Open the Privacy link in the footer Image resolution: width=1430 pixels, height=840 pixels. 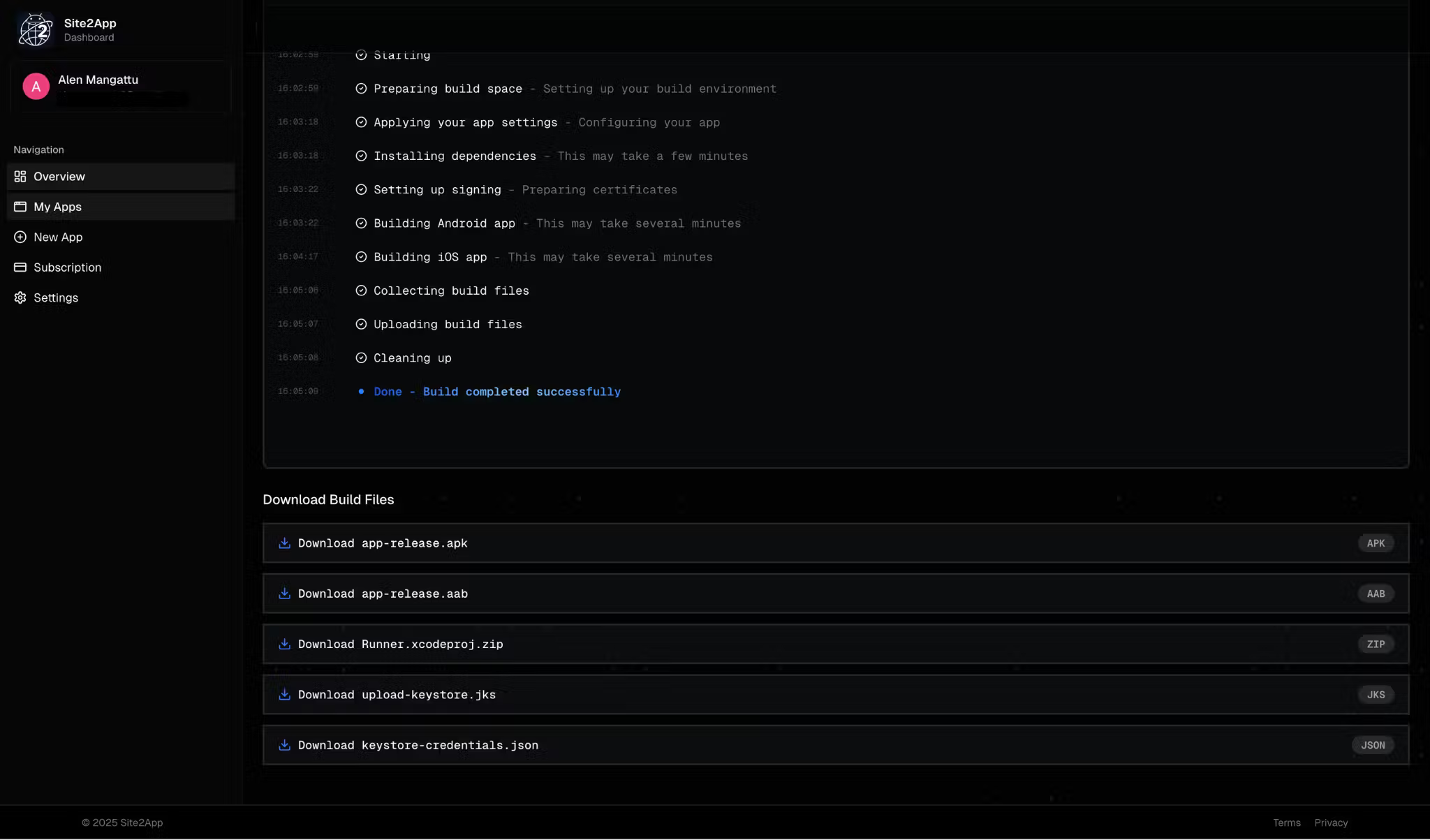tap(1330, 823)
